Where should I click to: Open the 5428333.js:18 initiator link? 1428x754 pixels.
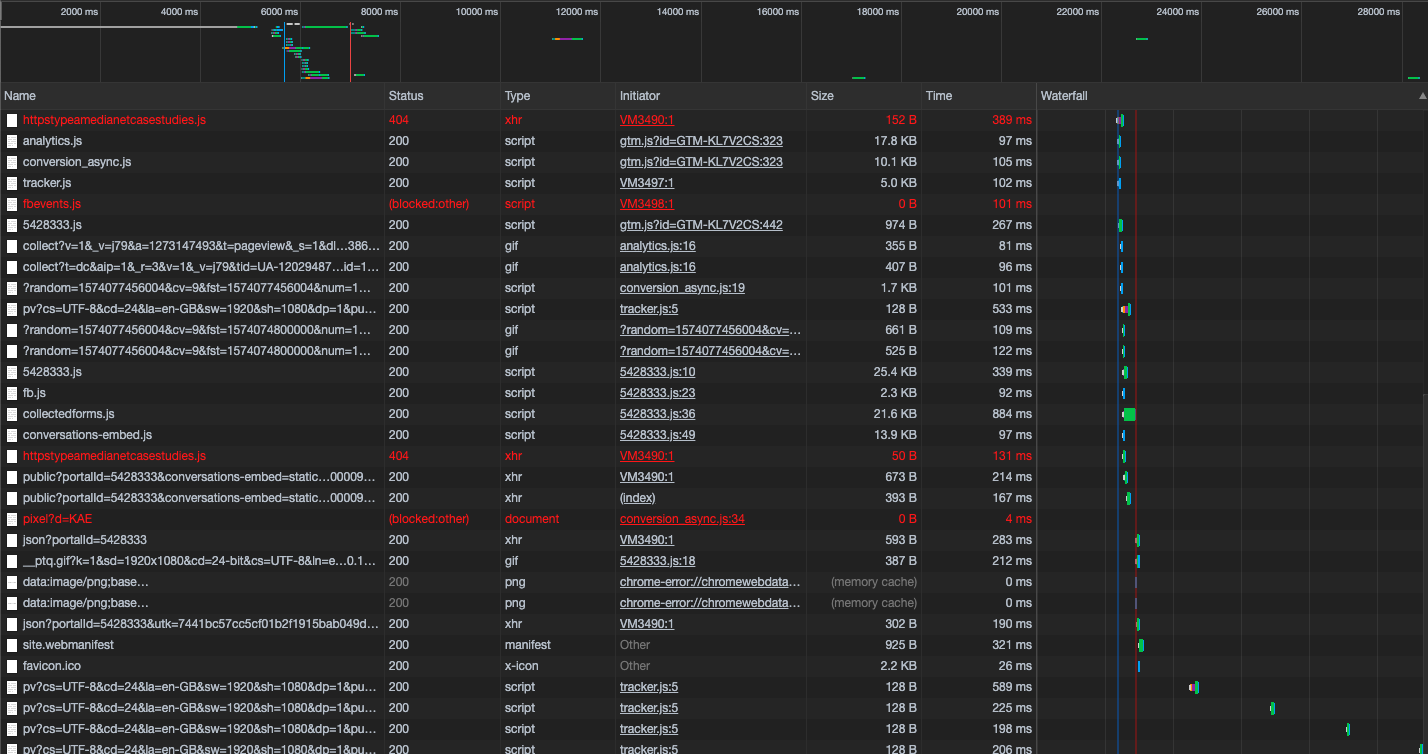click(x=657, y=561)
